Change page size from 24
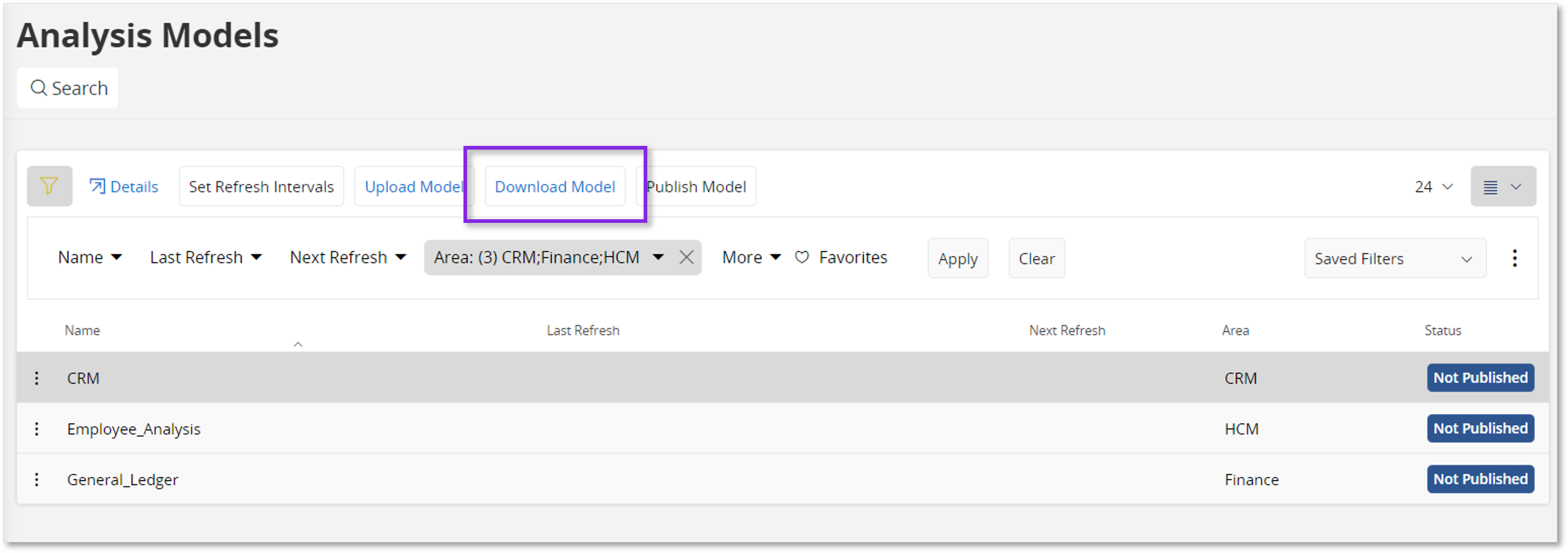Screen dimensions: 1568x553 pos(1433,186)
